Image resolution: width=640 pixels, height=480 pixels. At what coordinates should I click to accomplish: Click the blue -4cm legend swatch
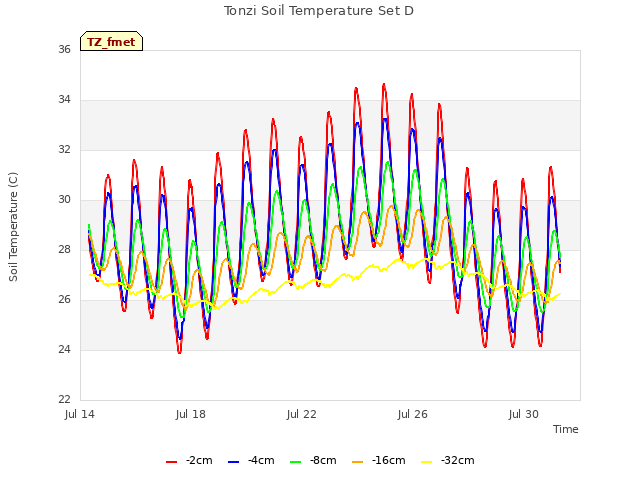coord(233,462)
